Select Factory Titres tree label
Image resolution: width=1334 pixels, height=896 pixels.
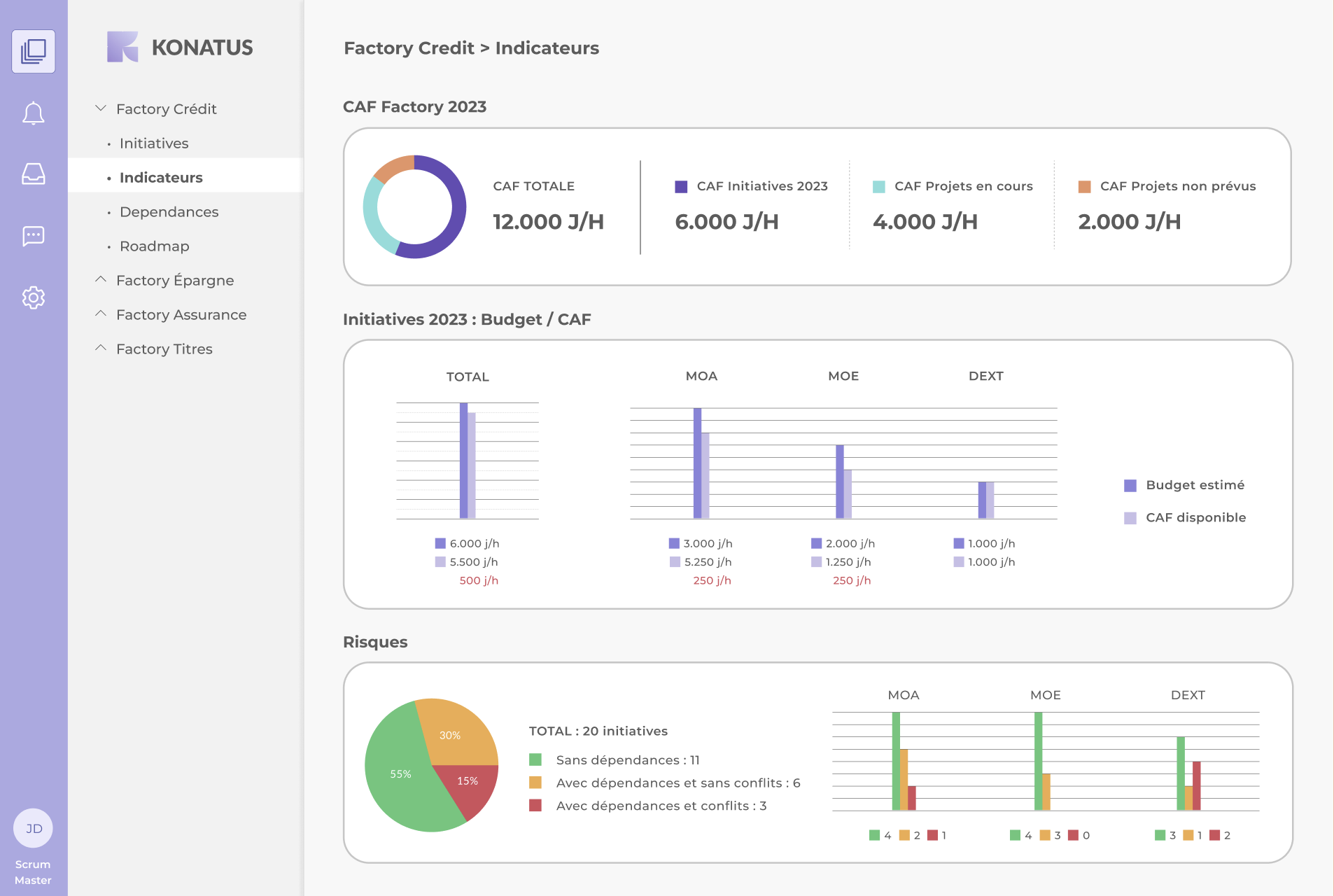click(164, 349)
